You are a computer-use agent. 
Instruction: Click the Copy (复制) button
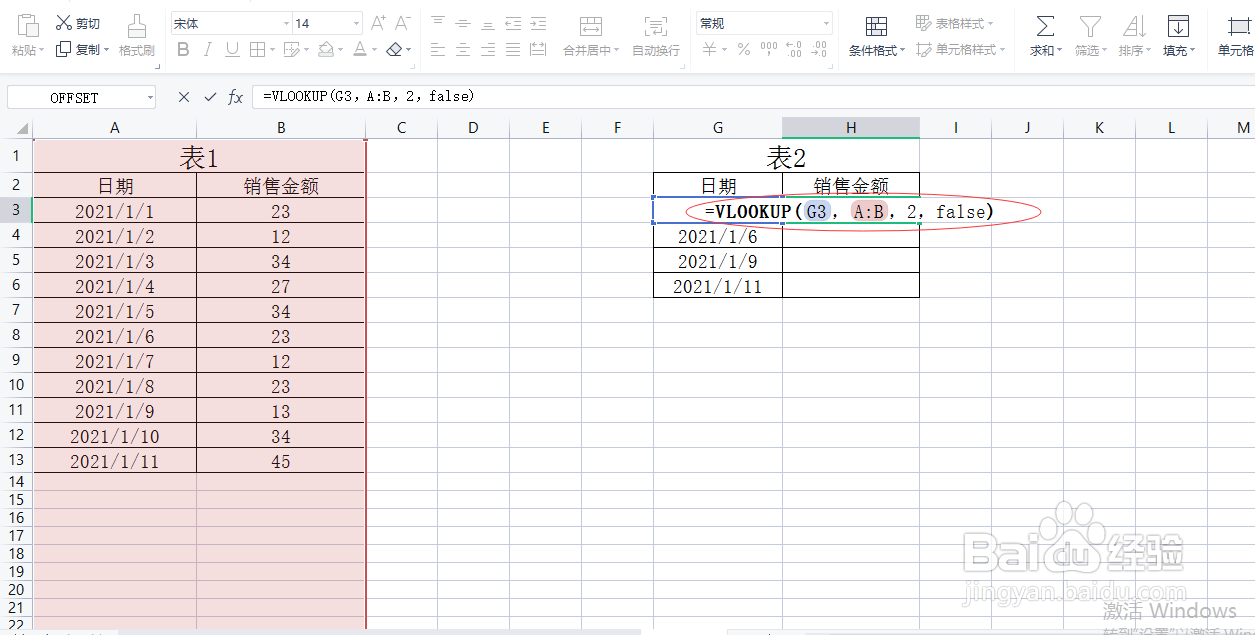pos(82,49)
